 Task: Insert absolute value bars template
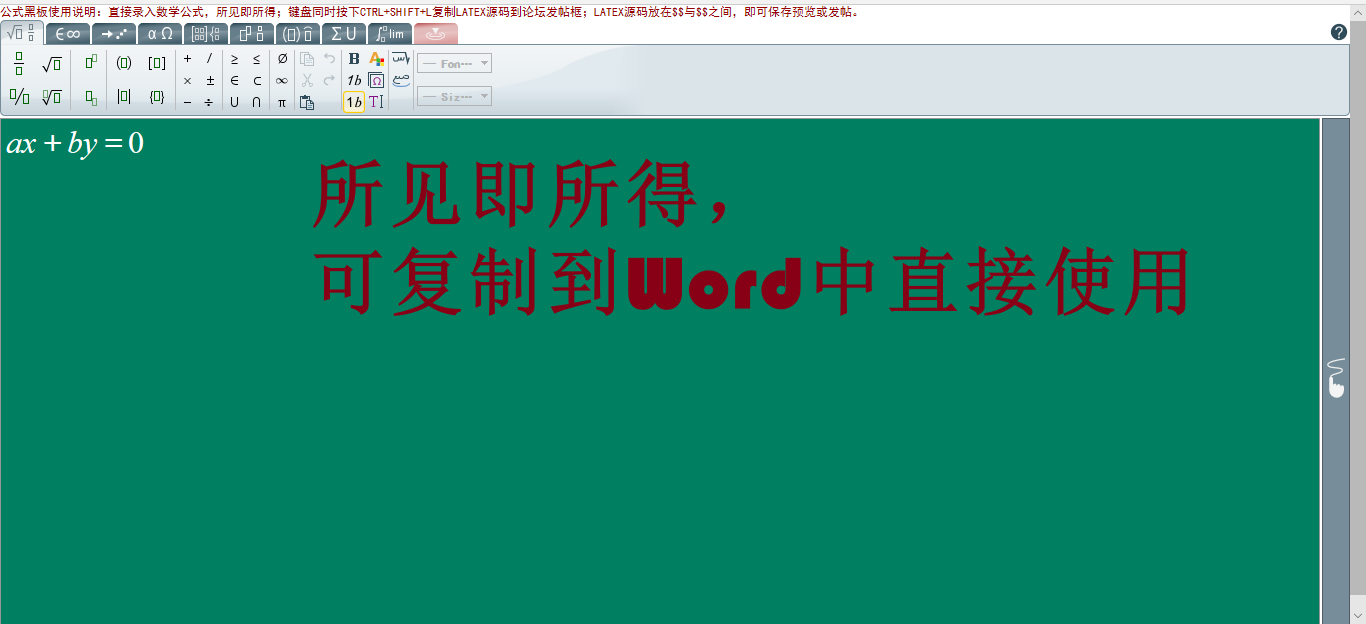pyautogui.click(x=124, y=97)
